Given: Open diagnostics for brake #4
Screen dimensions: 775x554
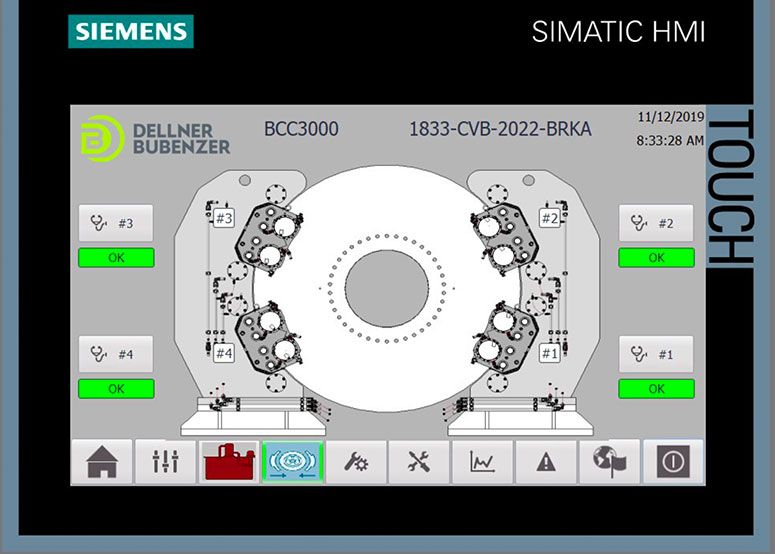Looking at the screenshot, I should tap(116, 354).
